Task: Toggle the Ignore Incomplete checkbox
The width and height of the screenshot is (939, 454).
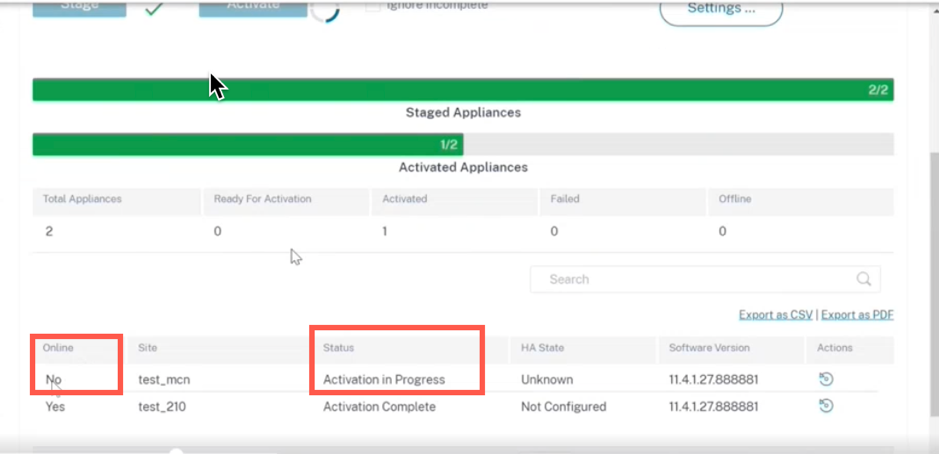Action: point(373,5)
